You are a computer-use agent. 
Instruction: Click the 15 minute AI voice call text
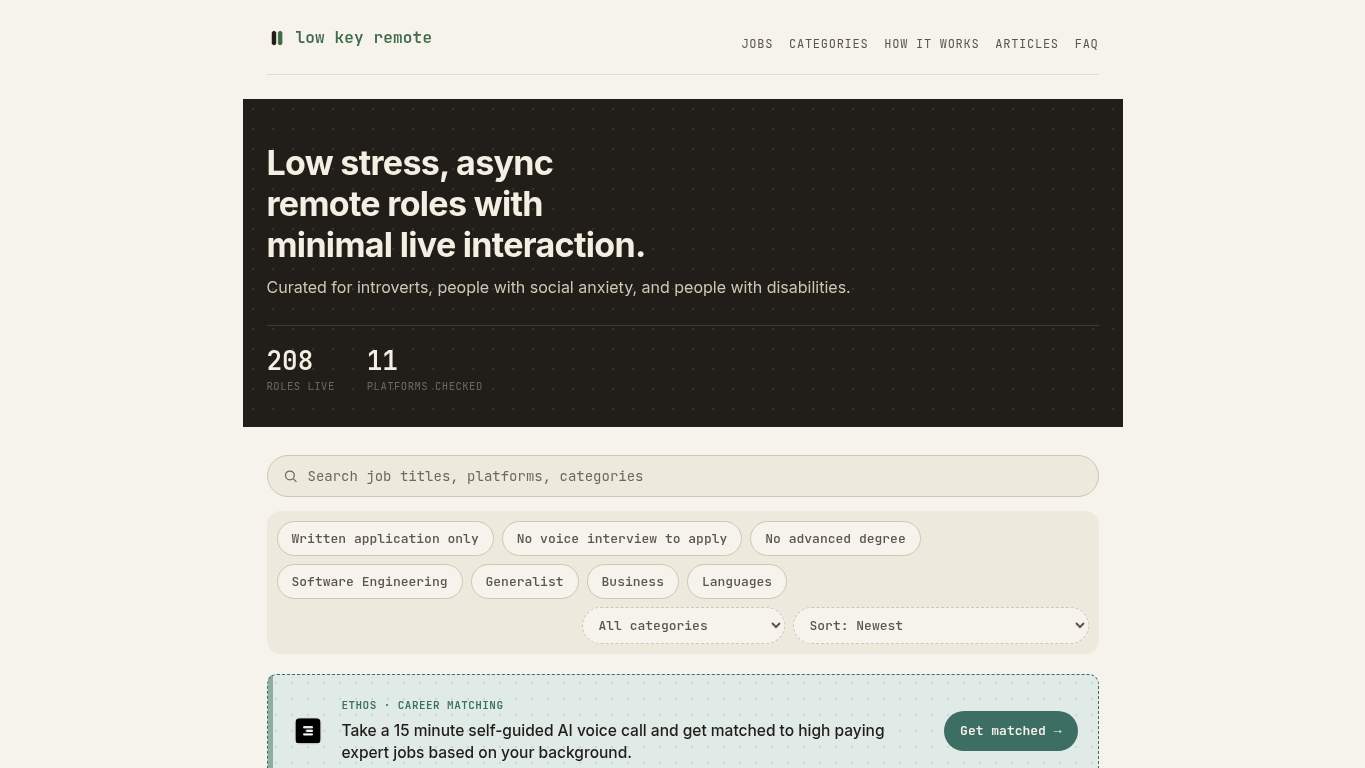click(613, 741)
